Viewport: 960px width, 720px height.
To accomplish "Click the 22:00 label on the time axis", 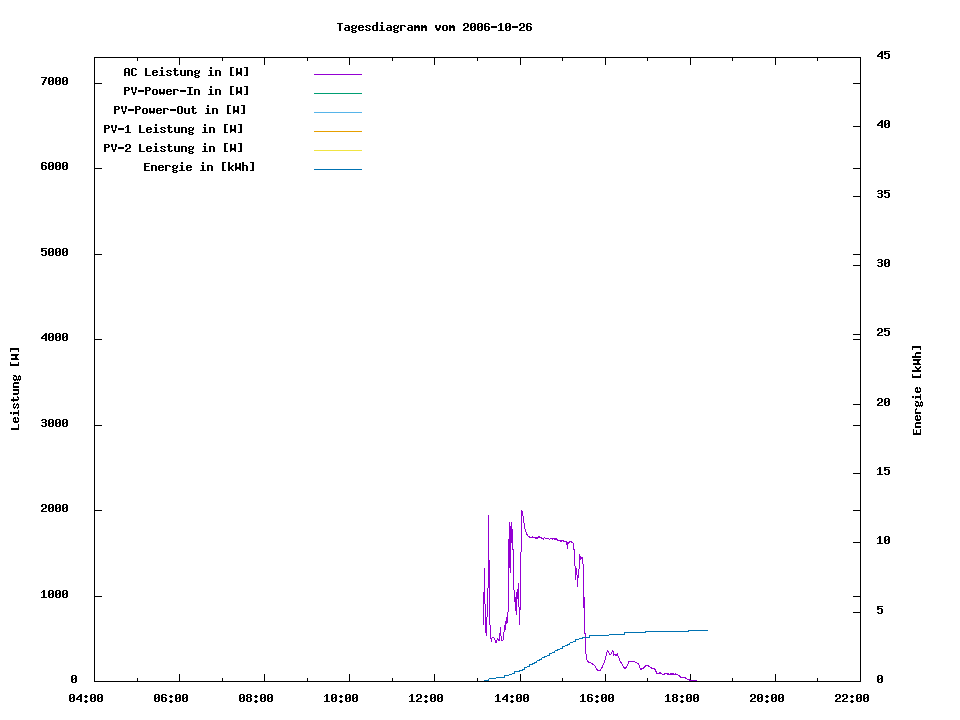I will tap(852, 699).
